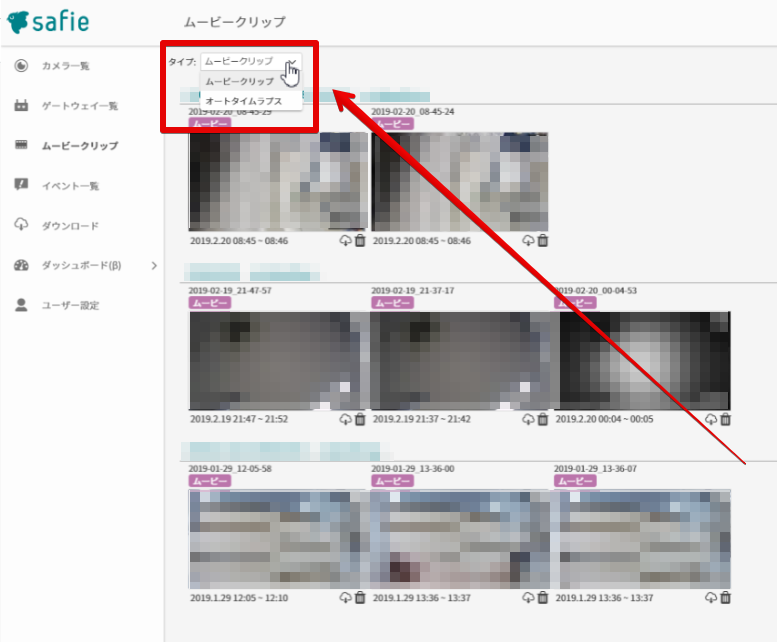Go to ユーザー設定 in sidebar
This screenshot has width=777, height=642.
pyautogui.click(x=70, y=305)
